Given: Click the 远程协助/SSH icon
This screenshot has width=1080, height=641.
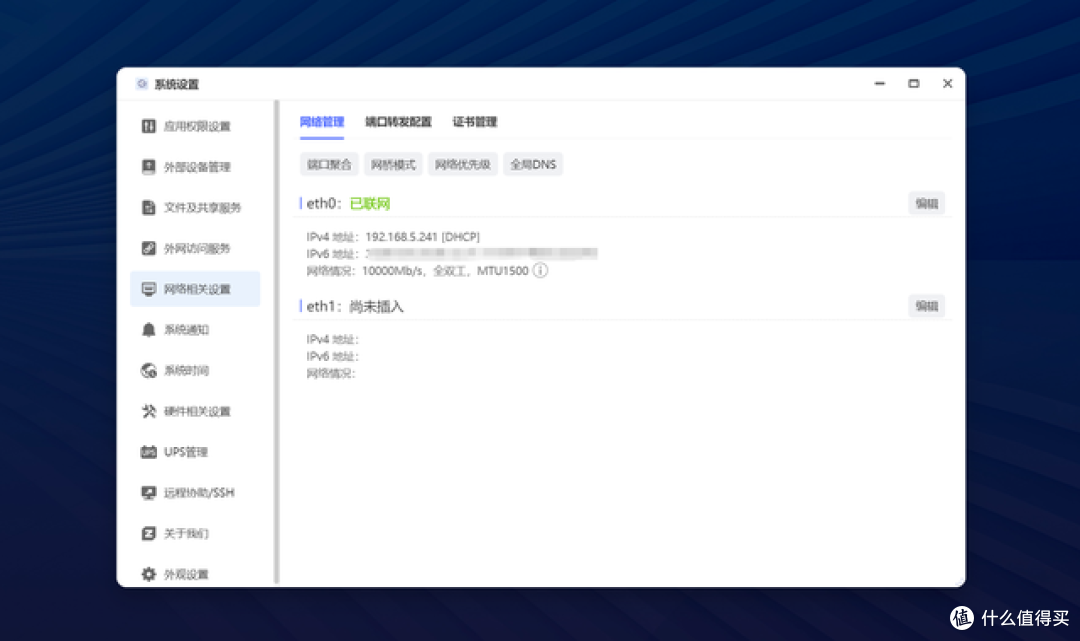Looking at the screenshot, I should pyautogui.click(x=148, y=492).
